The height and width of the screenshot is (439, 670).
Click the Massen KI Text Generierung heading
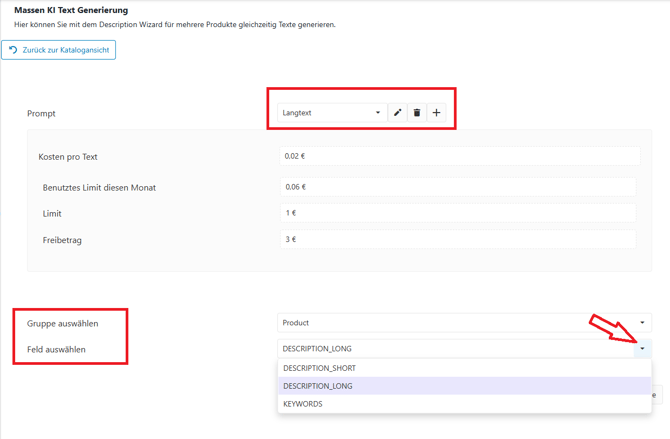pyautogui.click(x=70, y=10)
